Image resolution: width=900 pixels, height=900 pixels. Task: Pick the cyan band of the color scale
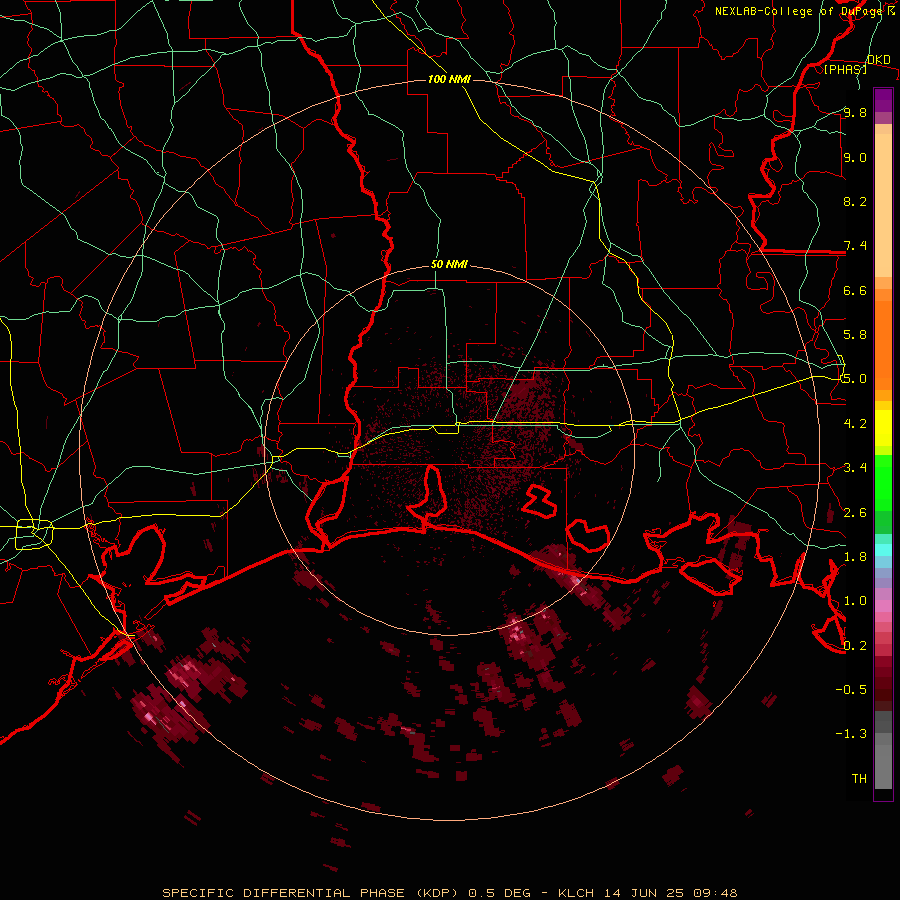point(883,550)
